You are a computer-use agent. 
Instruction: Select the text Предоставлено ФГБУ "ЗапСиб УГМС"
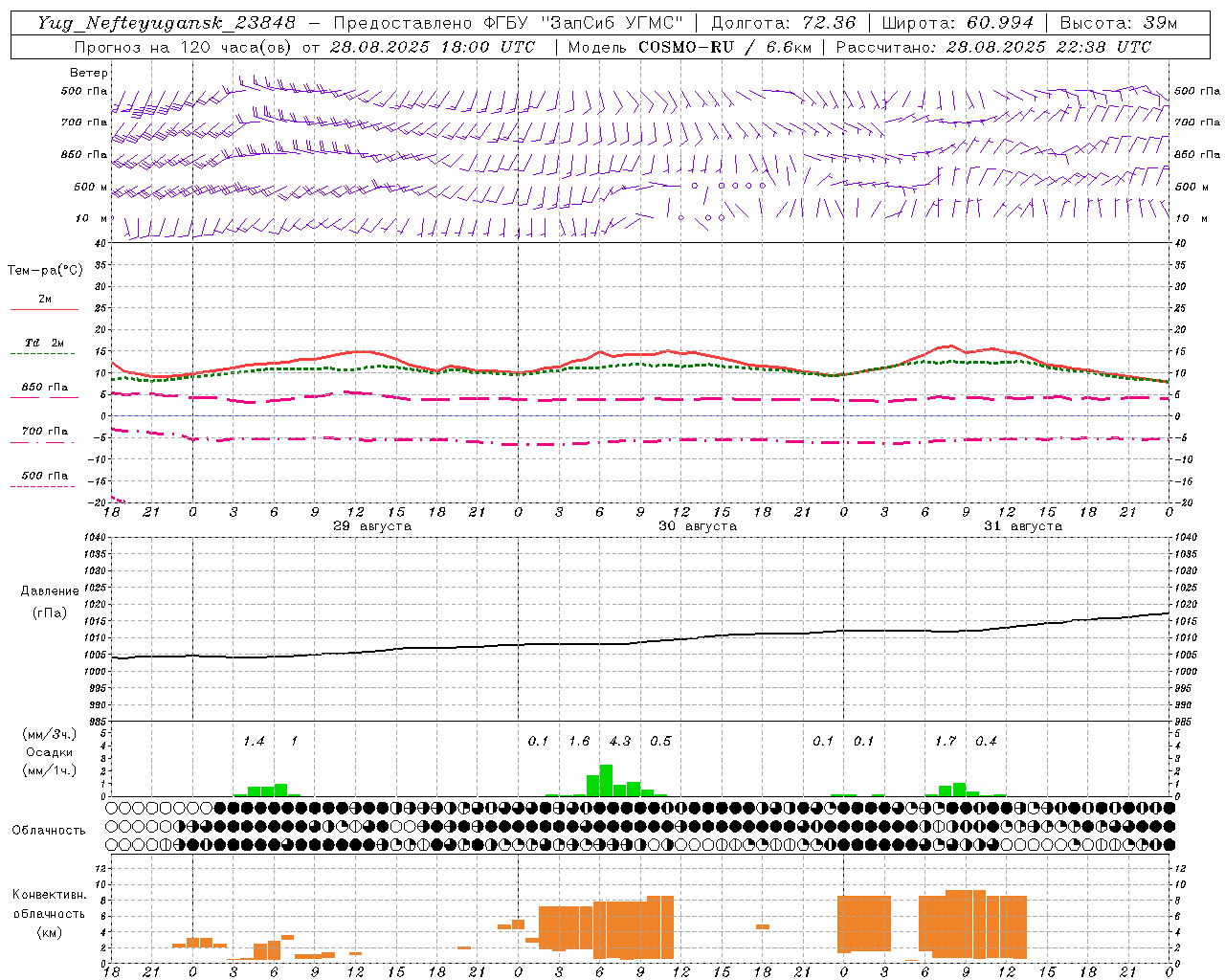[x=509, y=23]
